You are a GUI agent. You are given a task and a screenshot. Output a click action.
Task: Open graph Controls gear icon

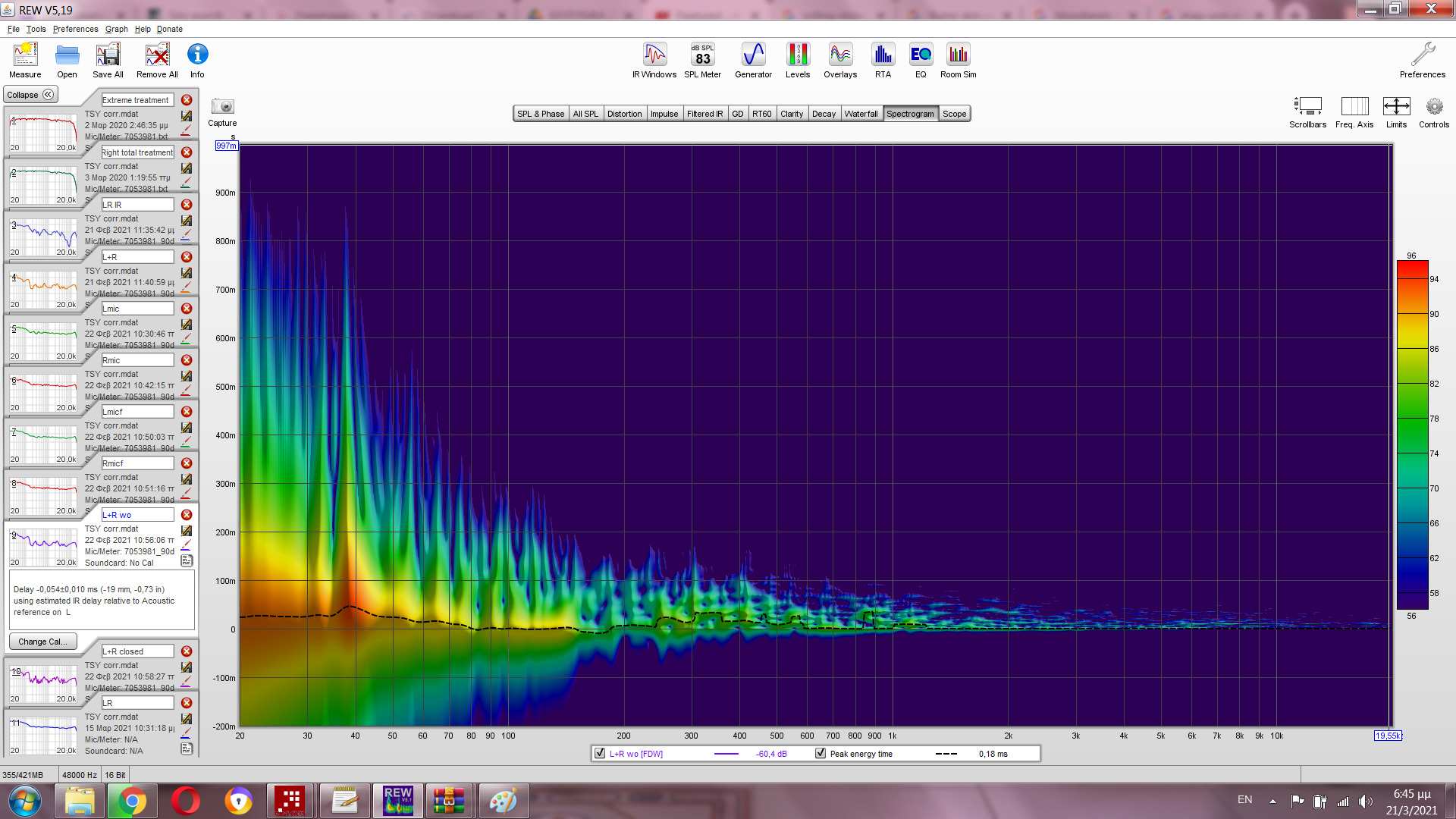[x=1433, y=107]
